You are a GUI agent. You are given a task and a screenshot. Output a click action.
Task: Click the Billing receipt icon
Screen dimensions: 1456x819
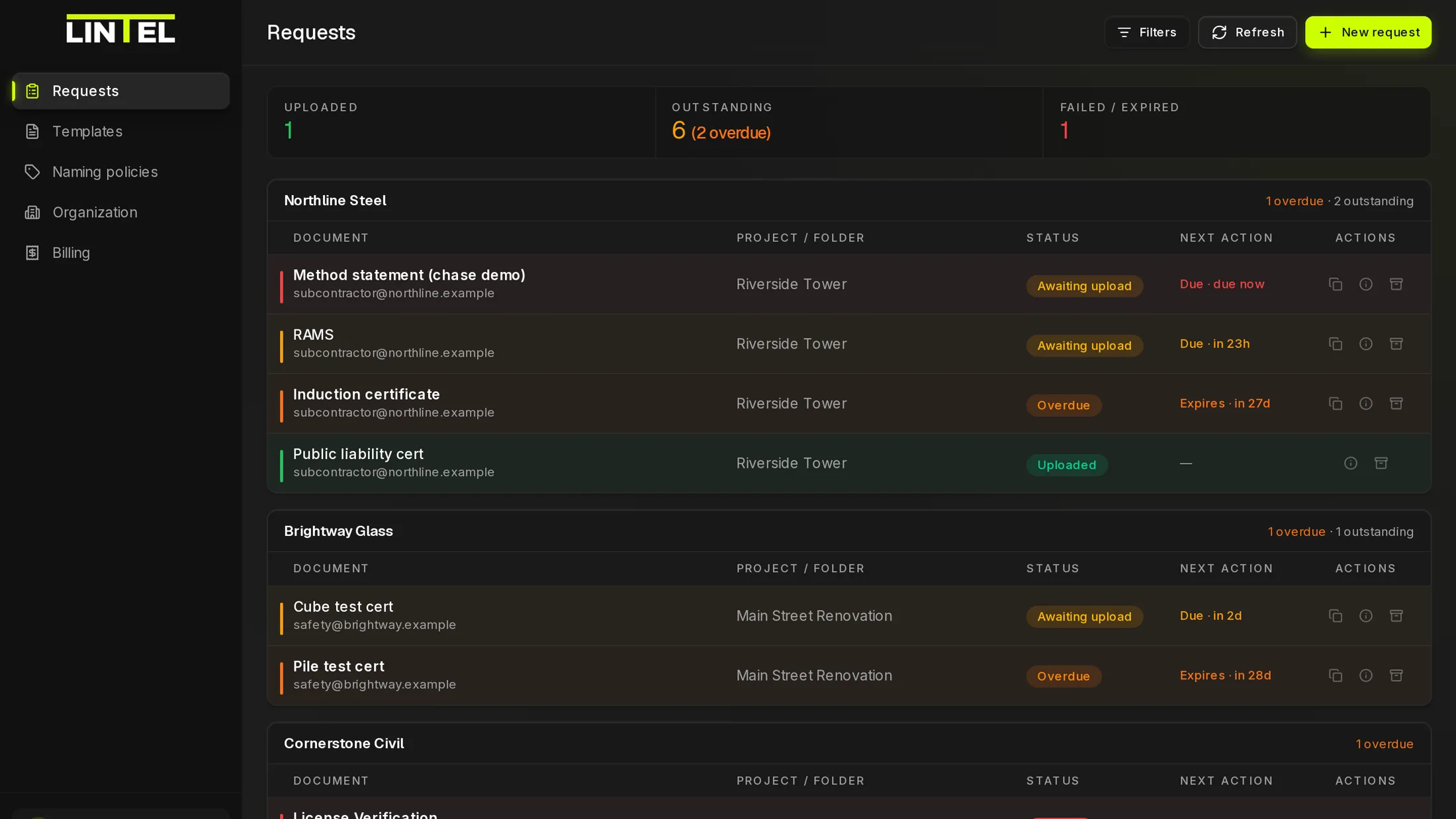click(32, 253)
